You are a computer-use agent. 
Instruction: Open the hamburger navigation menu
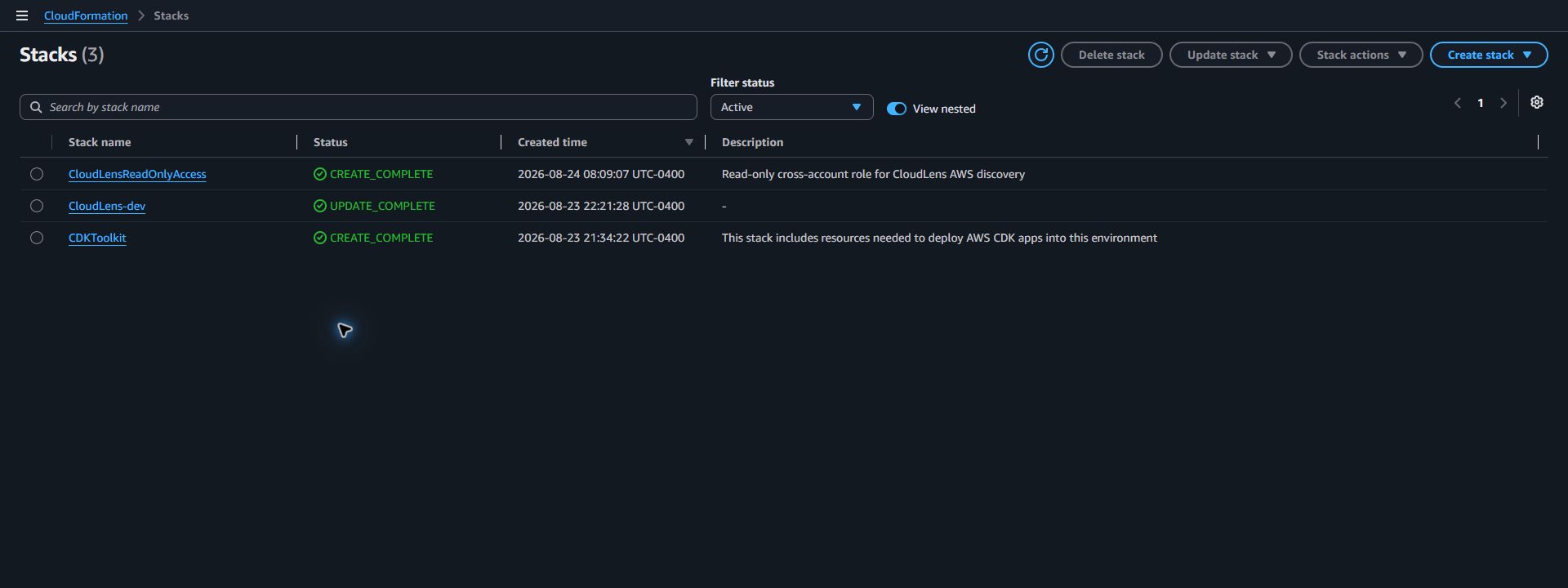tap(22, 16)
